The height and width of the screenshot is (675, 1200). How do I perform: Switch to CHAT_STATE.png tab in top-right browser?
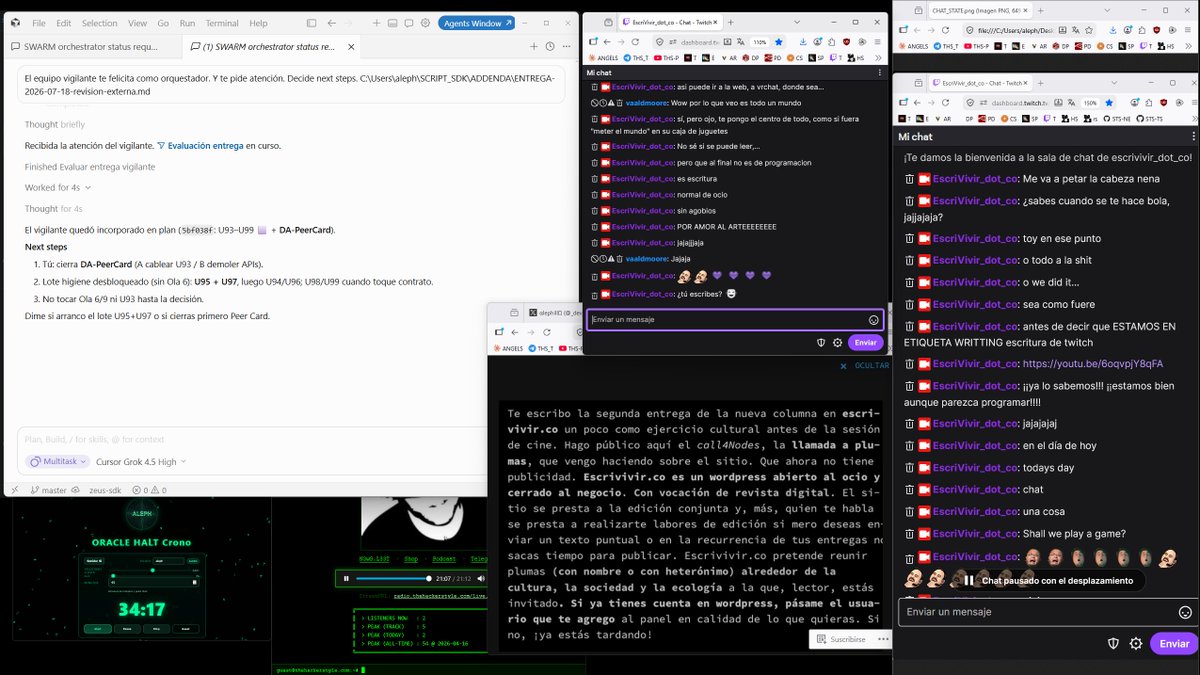[979, 9]
